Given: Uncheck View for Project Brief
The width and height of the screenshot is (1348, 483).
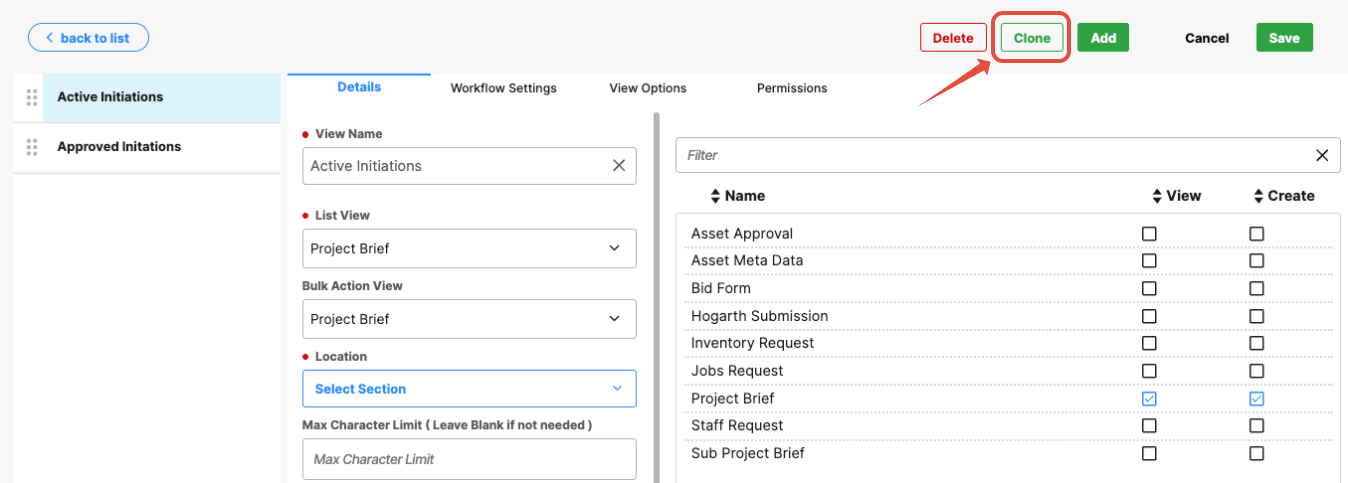Looking at the screenshot, I should 1149,399.
